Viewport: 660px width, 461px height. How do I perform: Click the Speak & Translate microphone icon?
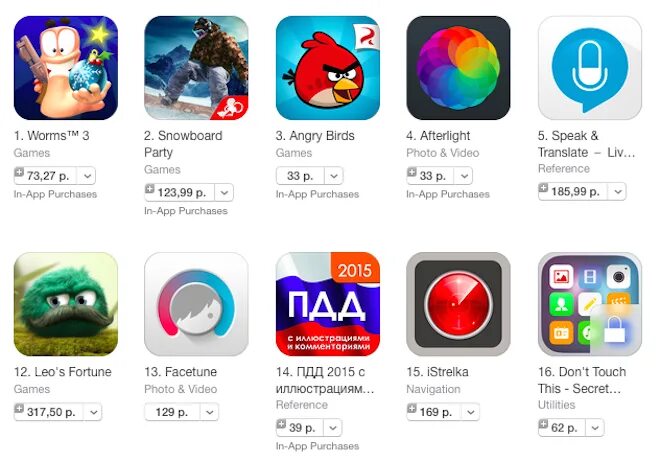click(590, 68)
